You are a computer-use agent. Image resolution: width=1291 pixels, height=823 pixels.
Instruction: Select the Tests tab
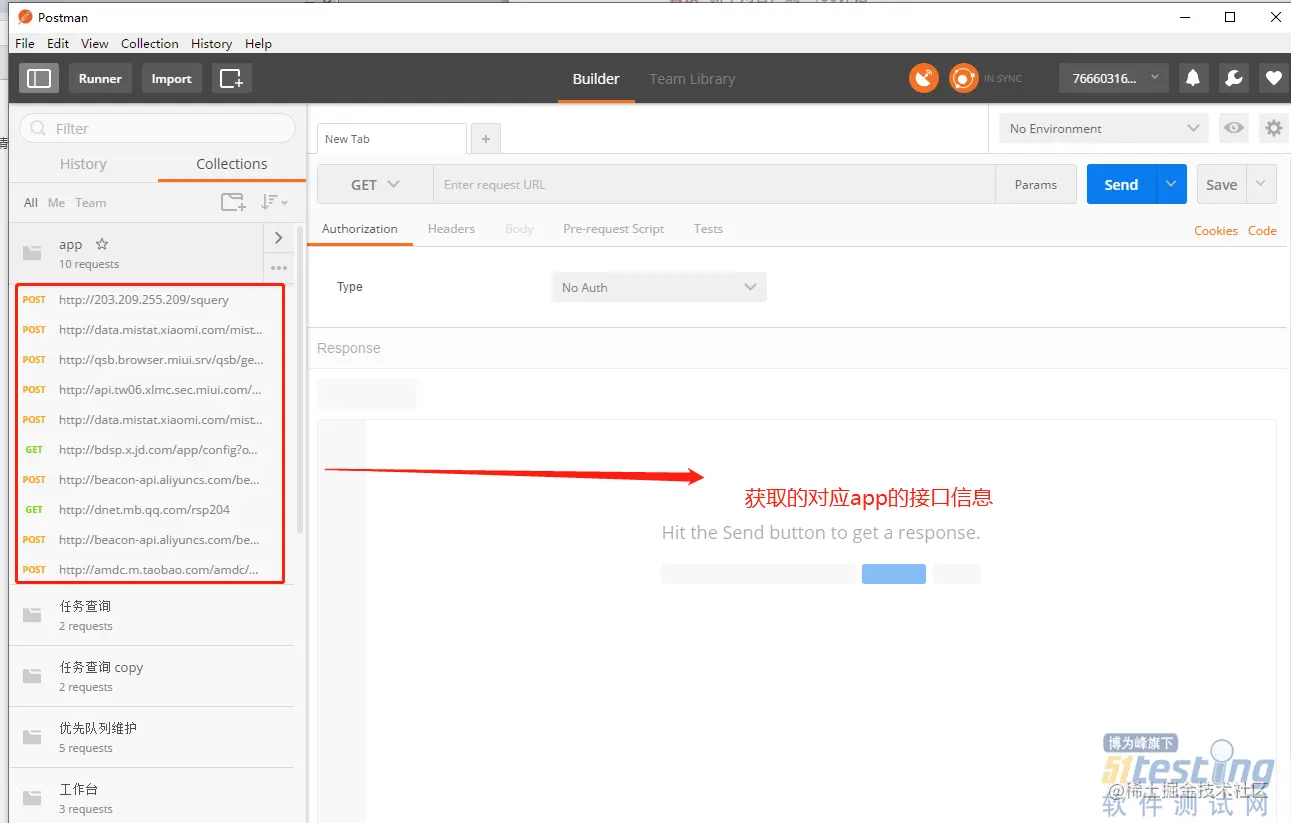(708, 229)
